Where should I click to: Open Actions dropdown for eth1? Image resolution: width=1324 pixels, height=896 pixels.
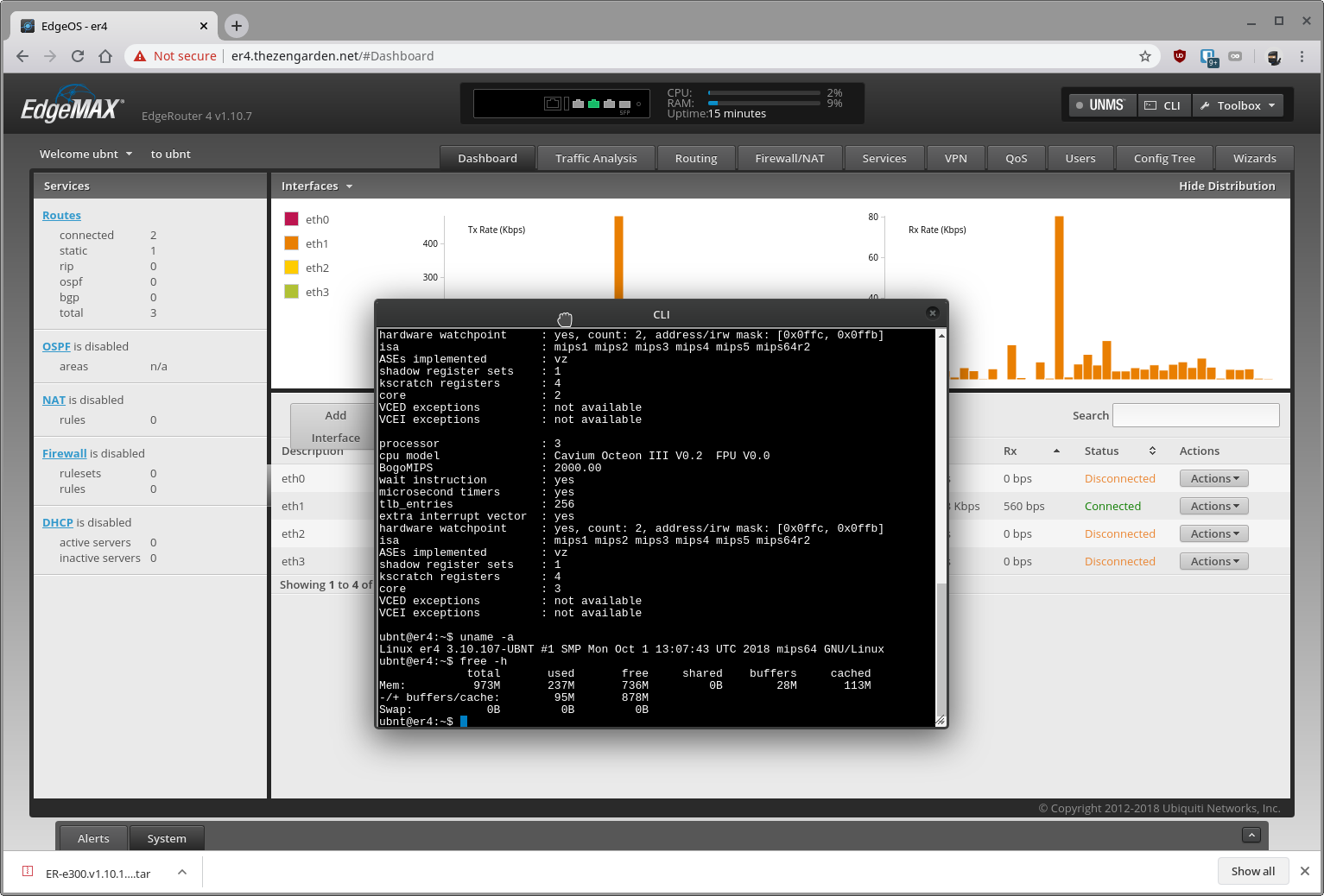(1213, 506)
